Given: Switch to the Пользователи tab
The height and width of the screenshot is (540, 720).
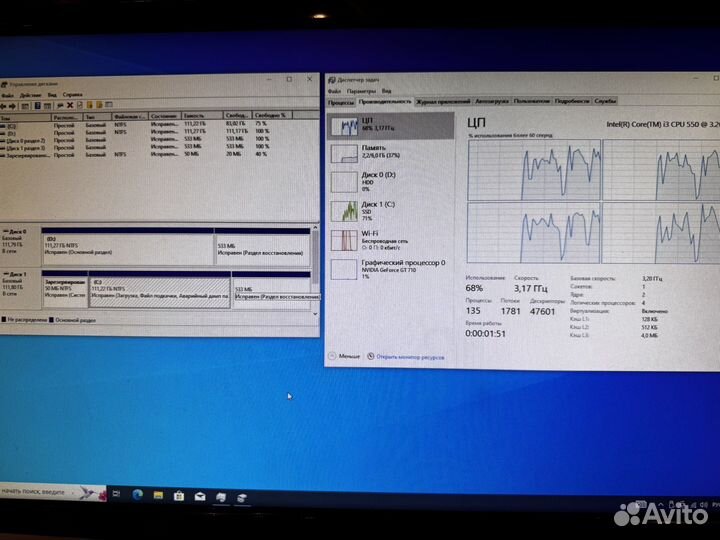Looking at the screenshot, I should pyautogui.click(x=532, y=101).
